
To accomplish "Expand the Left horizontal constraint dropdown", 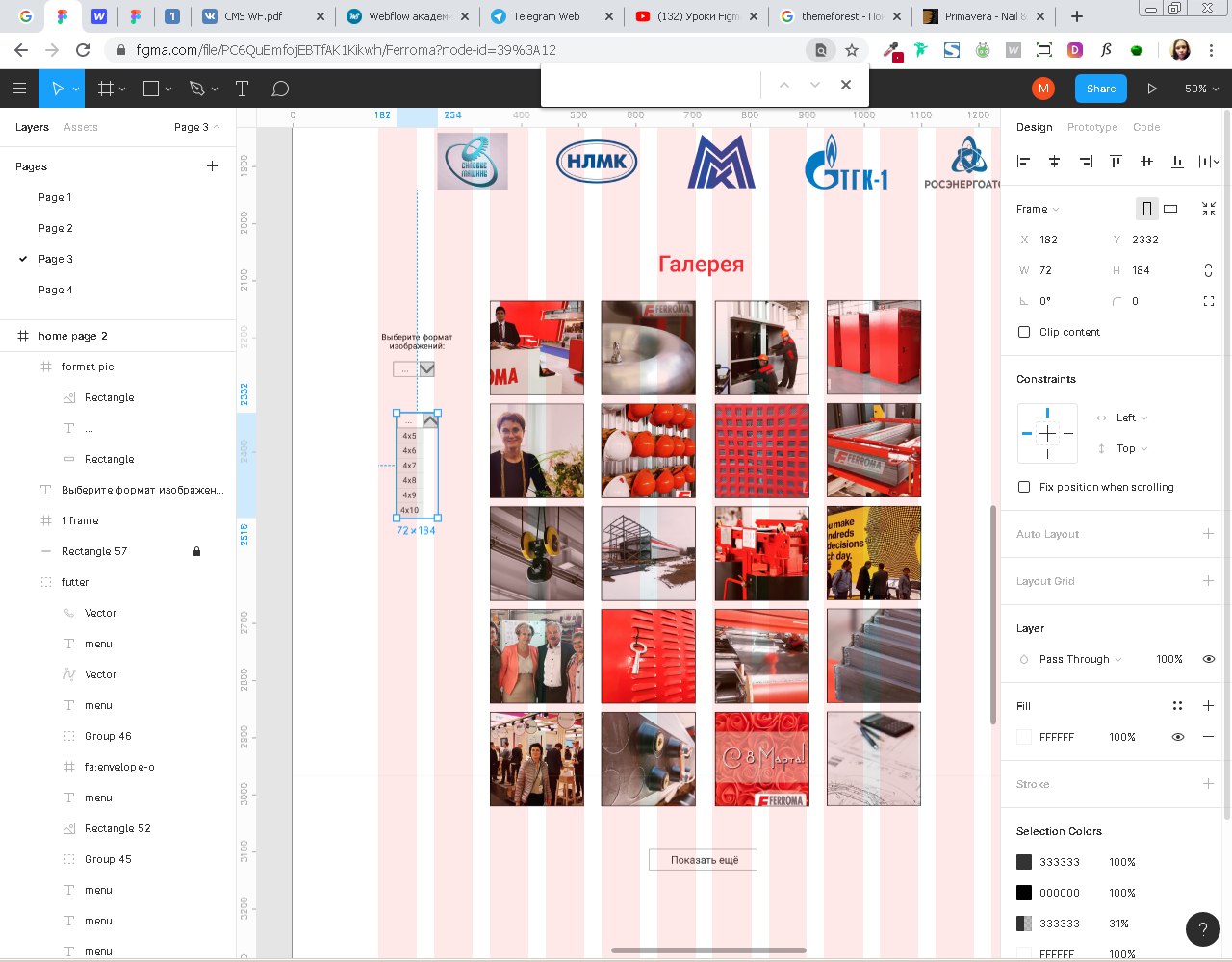I will coord(1131,418).
